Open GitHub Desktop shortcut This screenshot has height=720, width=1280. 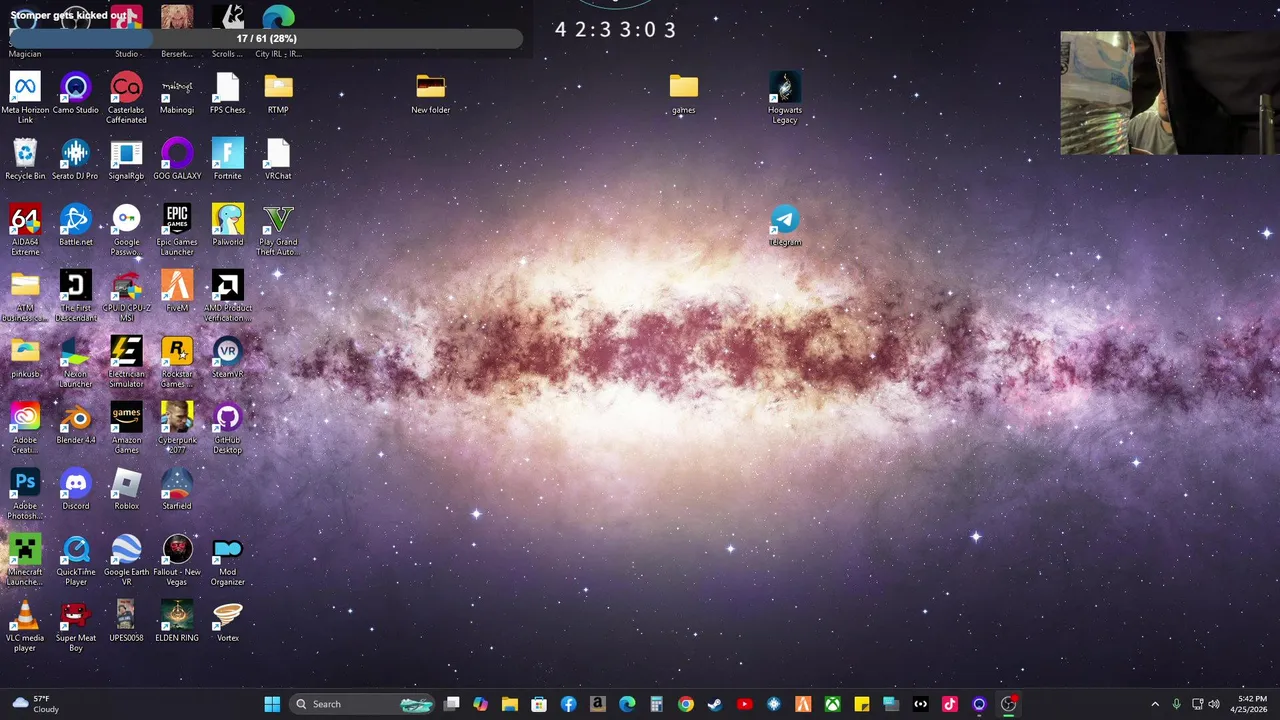click(x=227, y=428)
